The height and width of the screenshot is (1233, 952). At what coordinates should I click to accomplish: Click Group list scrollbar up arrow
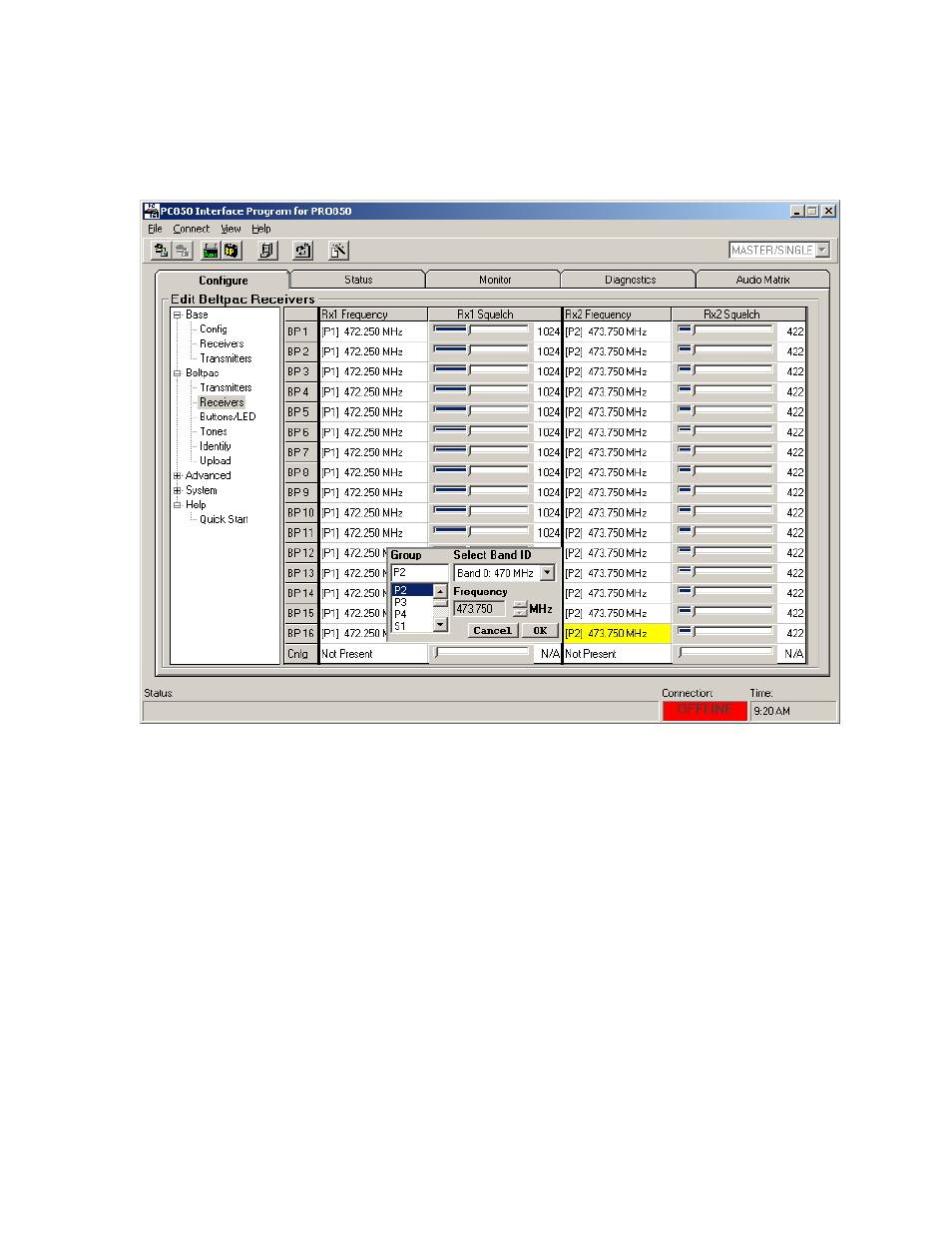pyautogui.click(x=440, y=591)
